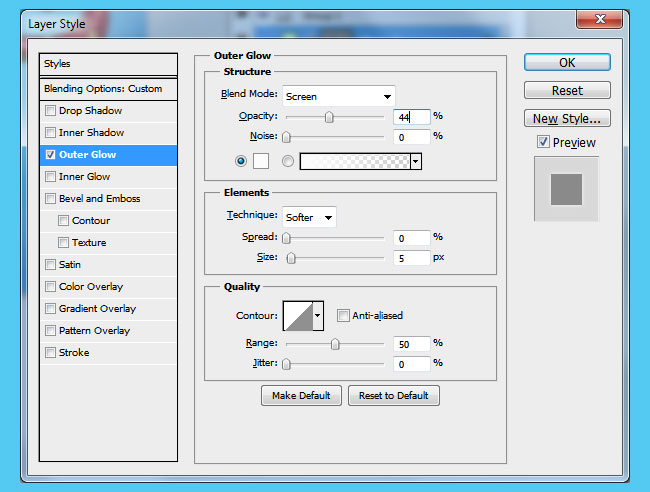Click the Size px value field
The width and height of the screenshot is (650, 492).
point(412,258)
